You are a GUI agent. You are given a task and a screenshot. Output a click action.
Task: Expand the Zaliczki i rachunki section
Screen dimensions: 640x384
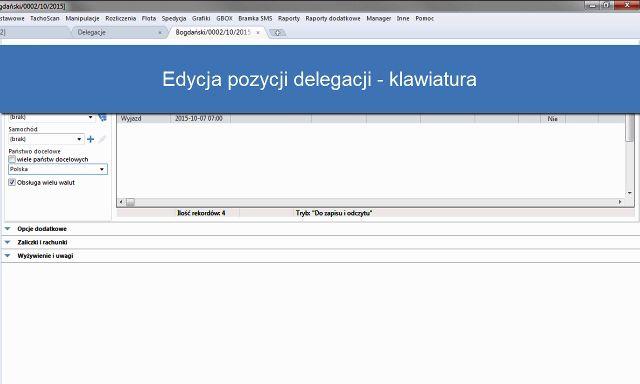8,242
